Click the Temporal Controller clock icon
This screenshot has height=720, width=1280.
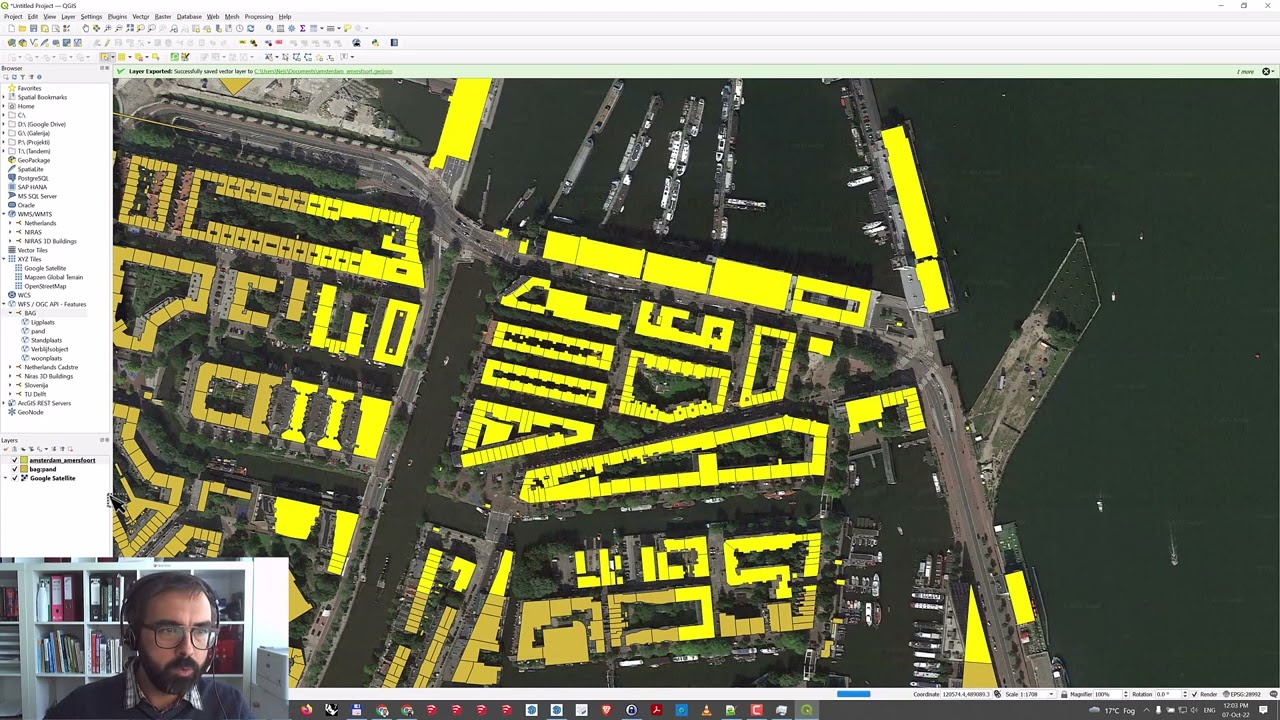tap(239, 28)
